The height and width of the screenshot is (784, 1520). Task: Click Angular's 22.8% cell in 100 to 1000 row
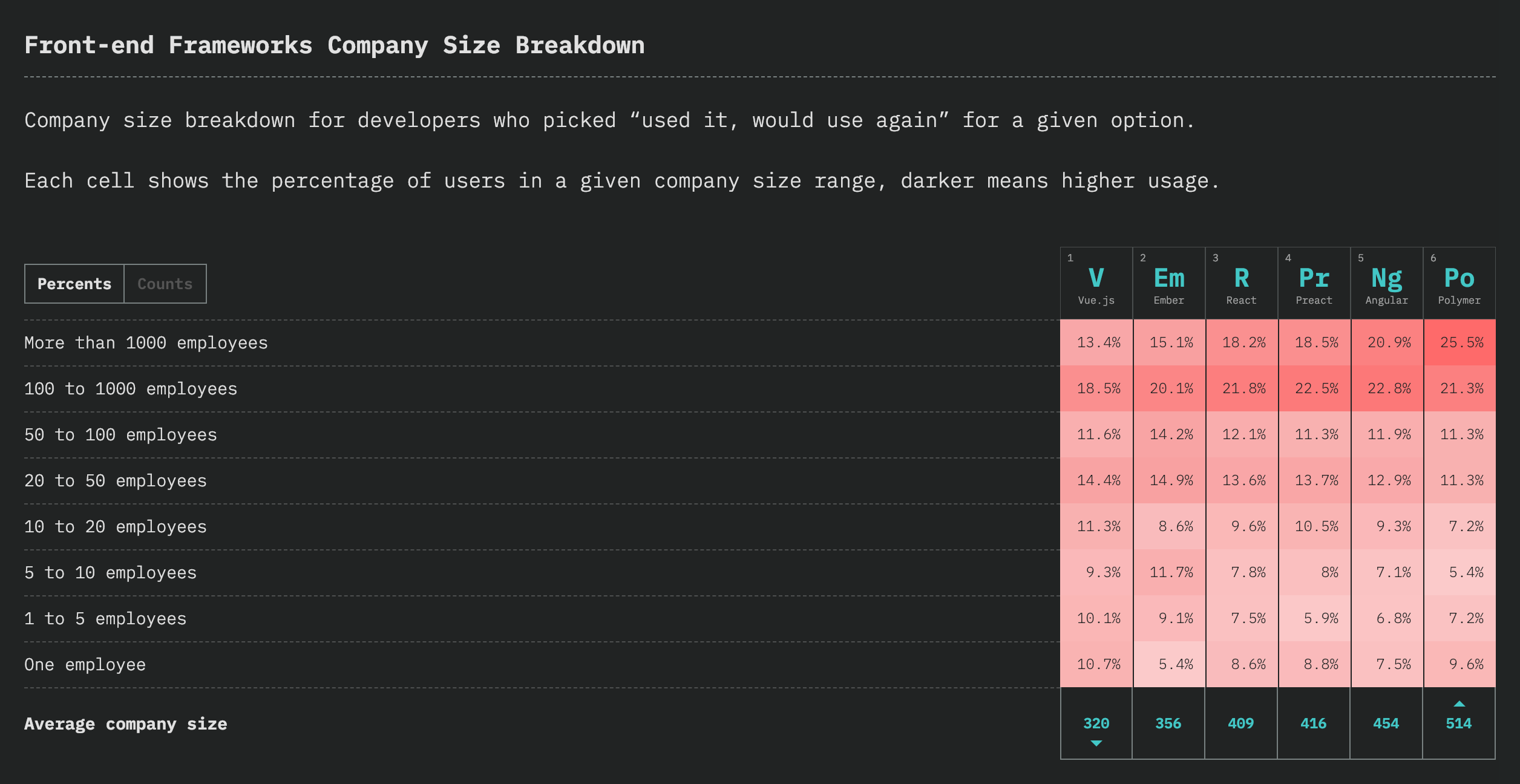coord(1386,388)
